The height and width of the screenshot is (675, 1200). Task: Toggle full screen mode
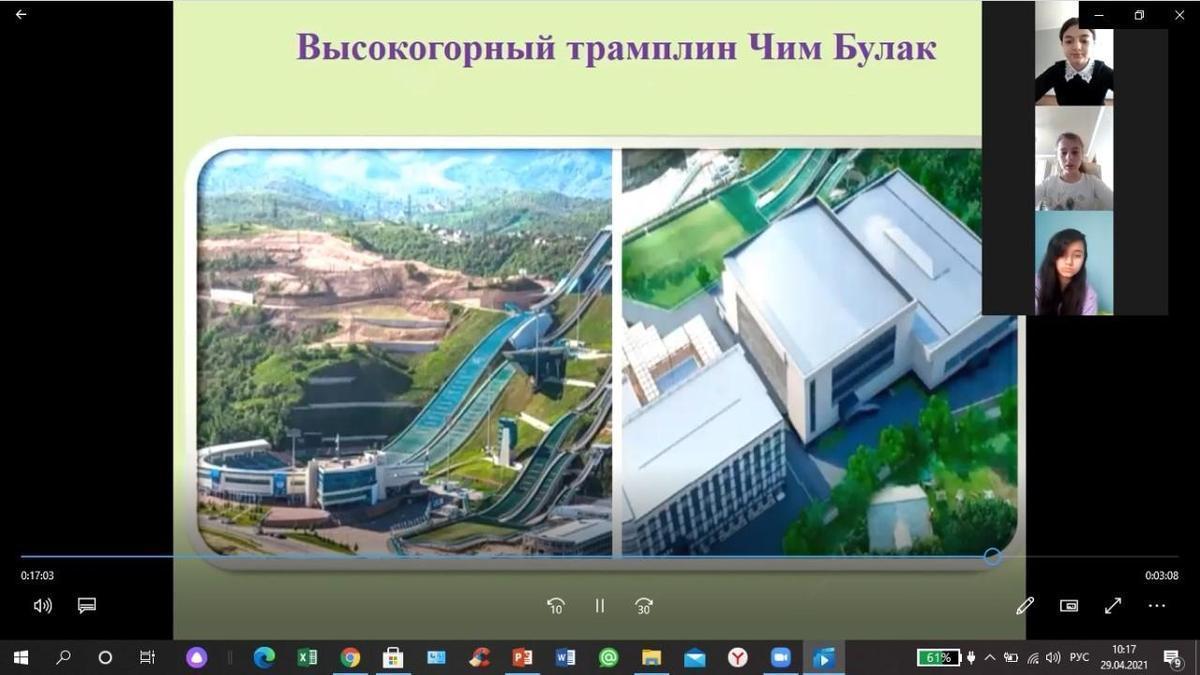click(x=1113, y=606)
